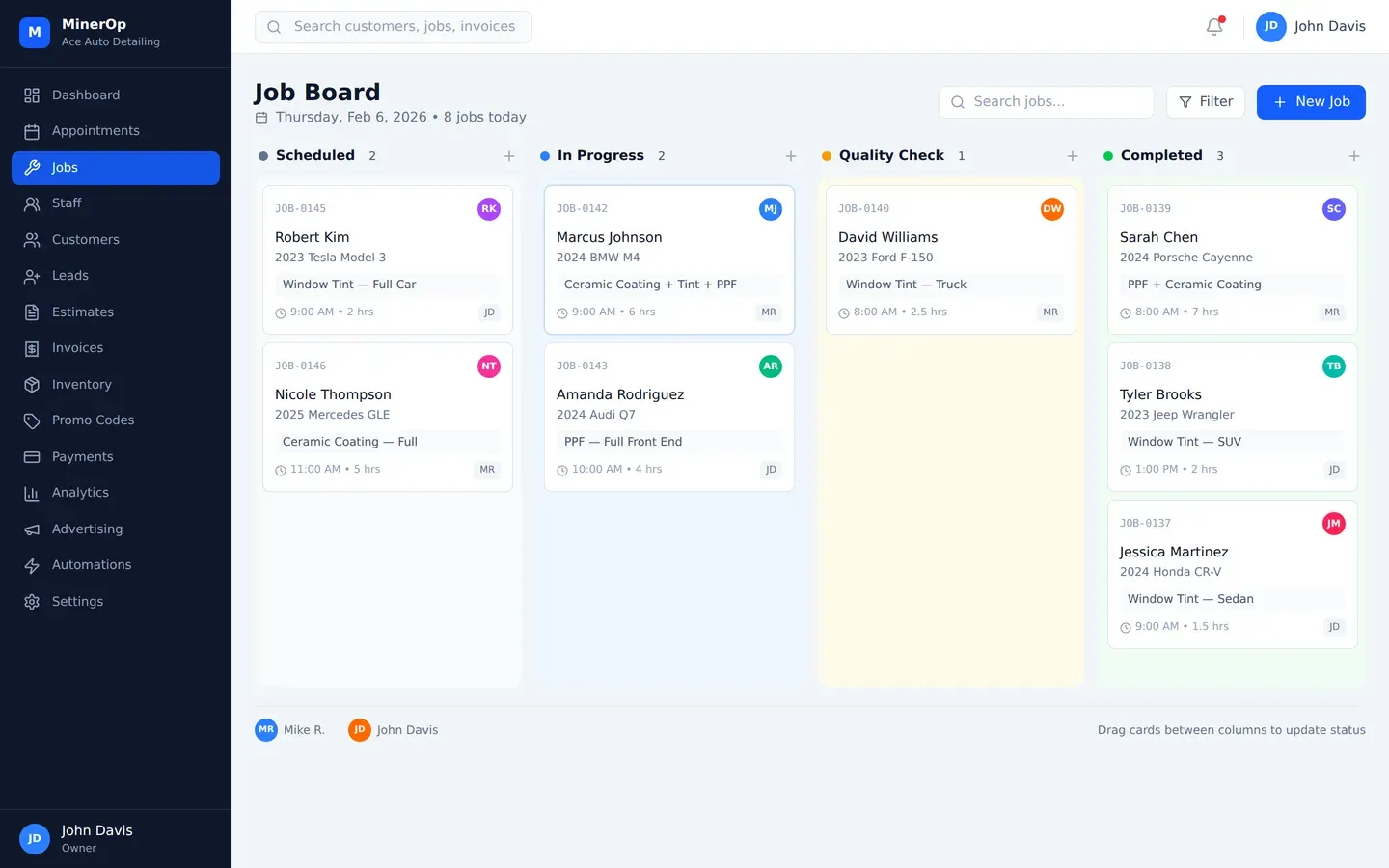Open the Dashboard section in sidebar
The height and width of the screenshot is (868, 1389).
(85, 95)
